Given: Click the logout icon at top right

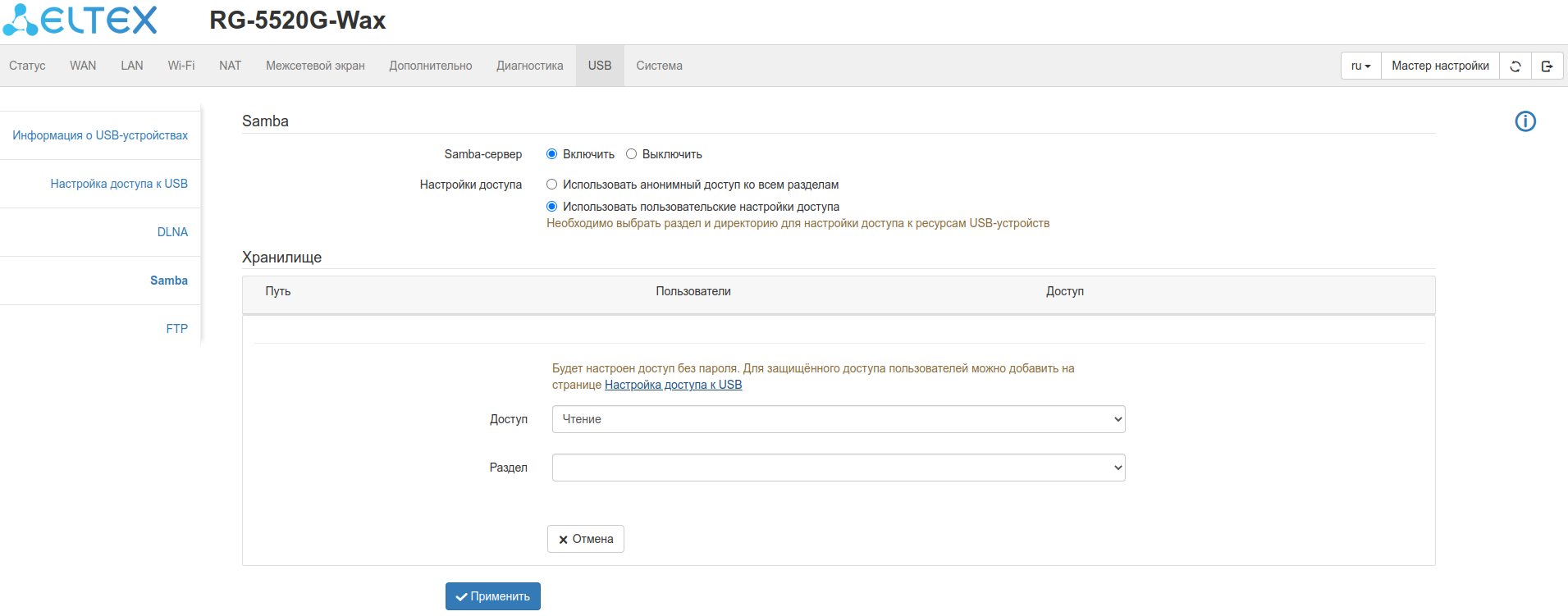Looking at the screenshot, I should click(x=1547, y=66).
